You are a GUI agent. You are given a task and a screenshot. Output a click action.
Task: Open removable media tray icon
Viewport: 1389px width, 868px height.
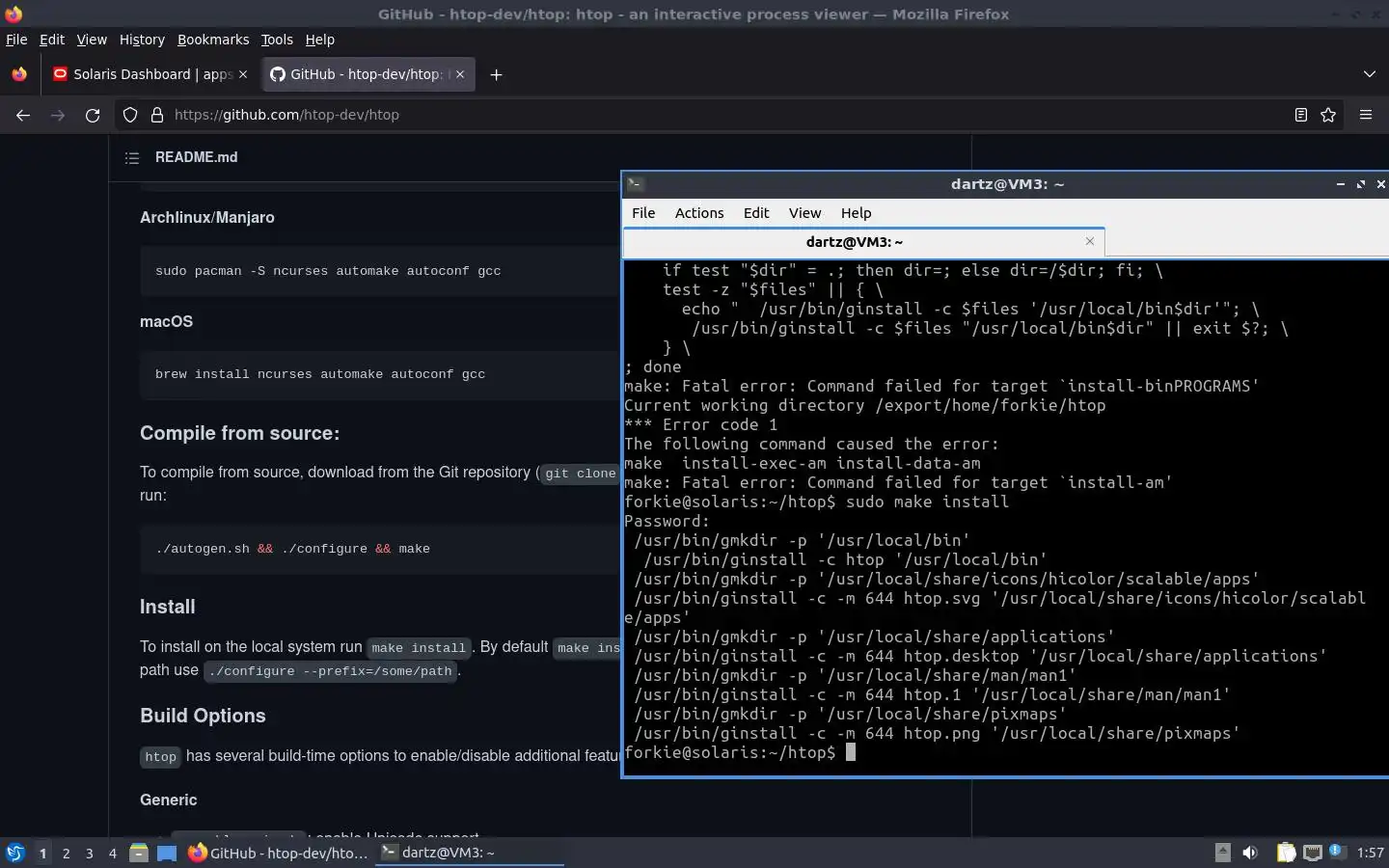coord(1222,853)
